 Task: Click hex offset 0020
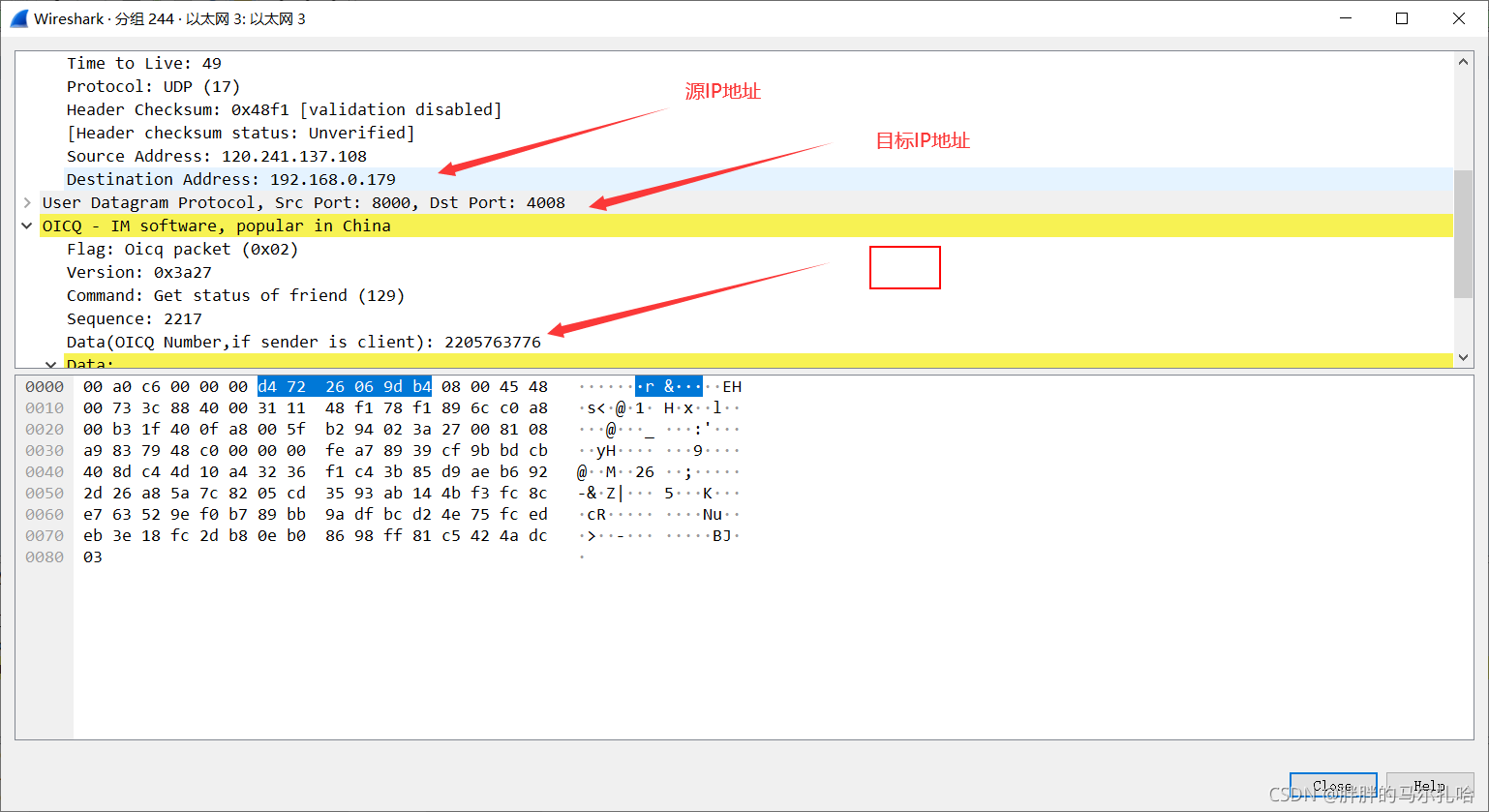coord(45,429)
